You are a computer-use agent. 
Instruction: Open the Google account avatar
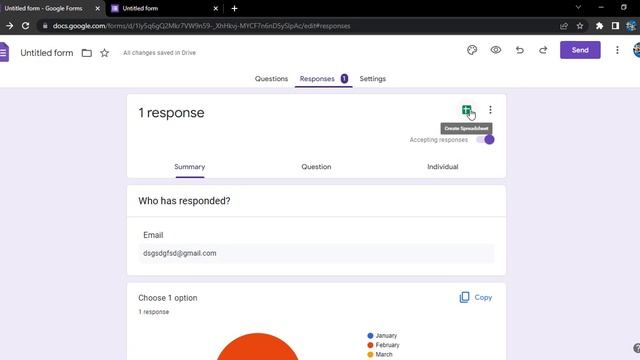click(x=637, y=50)
